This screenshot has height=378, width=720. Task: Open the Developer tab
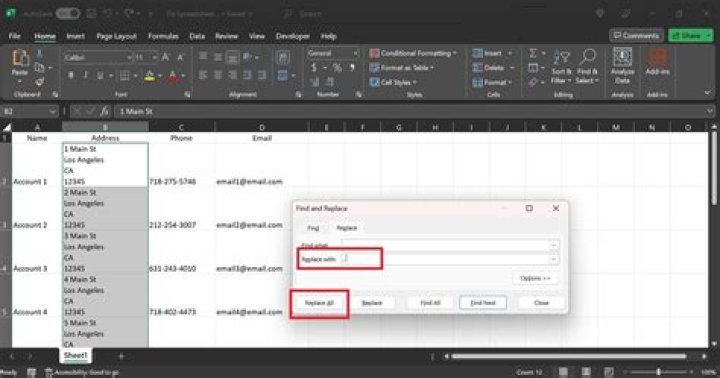pyautogui.click(x=292, y=36)
